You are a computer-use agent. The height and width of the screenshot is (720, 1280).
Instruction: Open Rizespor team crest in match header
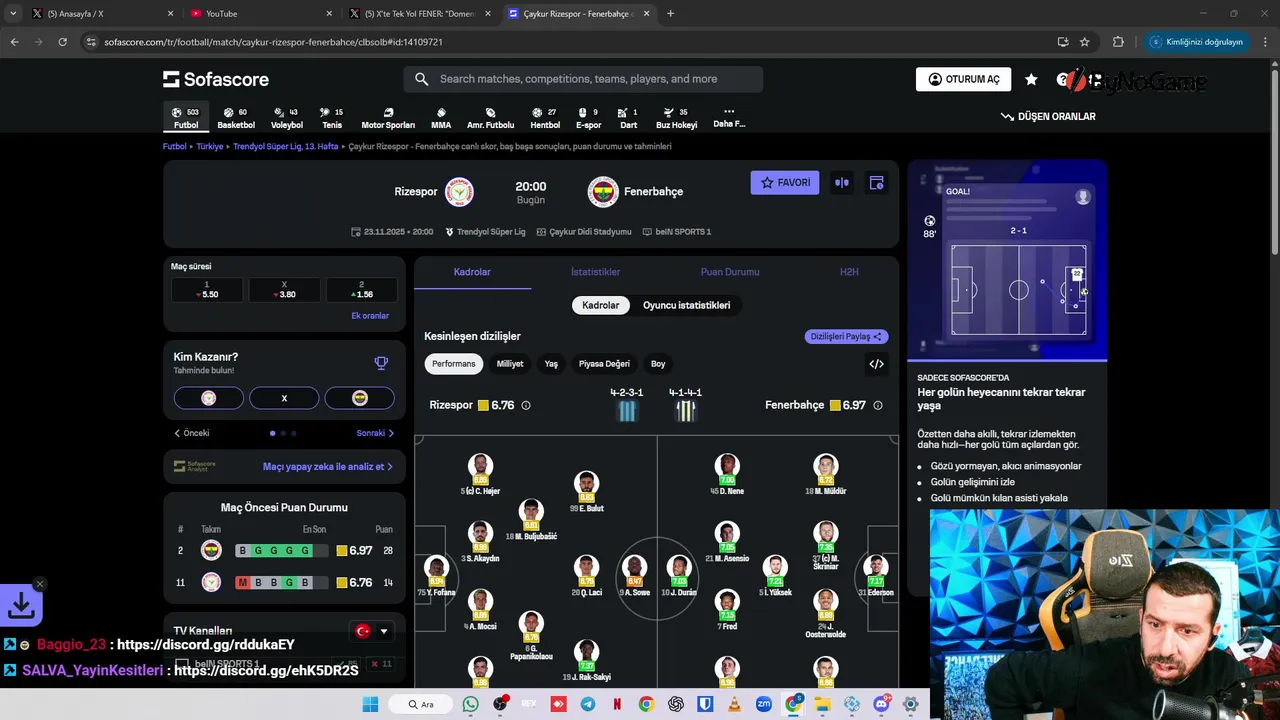459,191
